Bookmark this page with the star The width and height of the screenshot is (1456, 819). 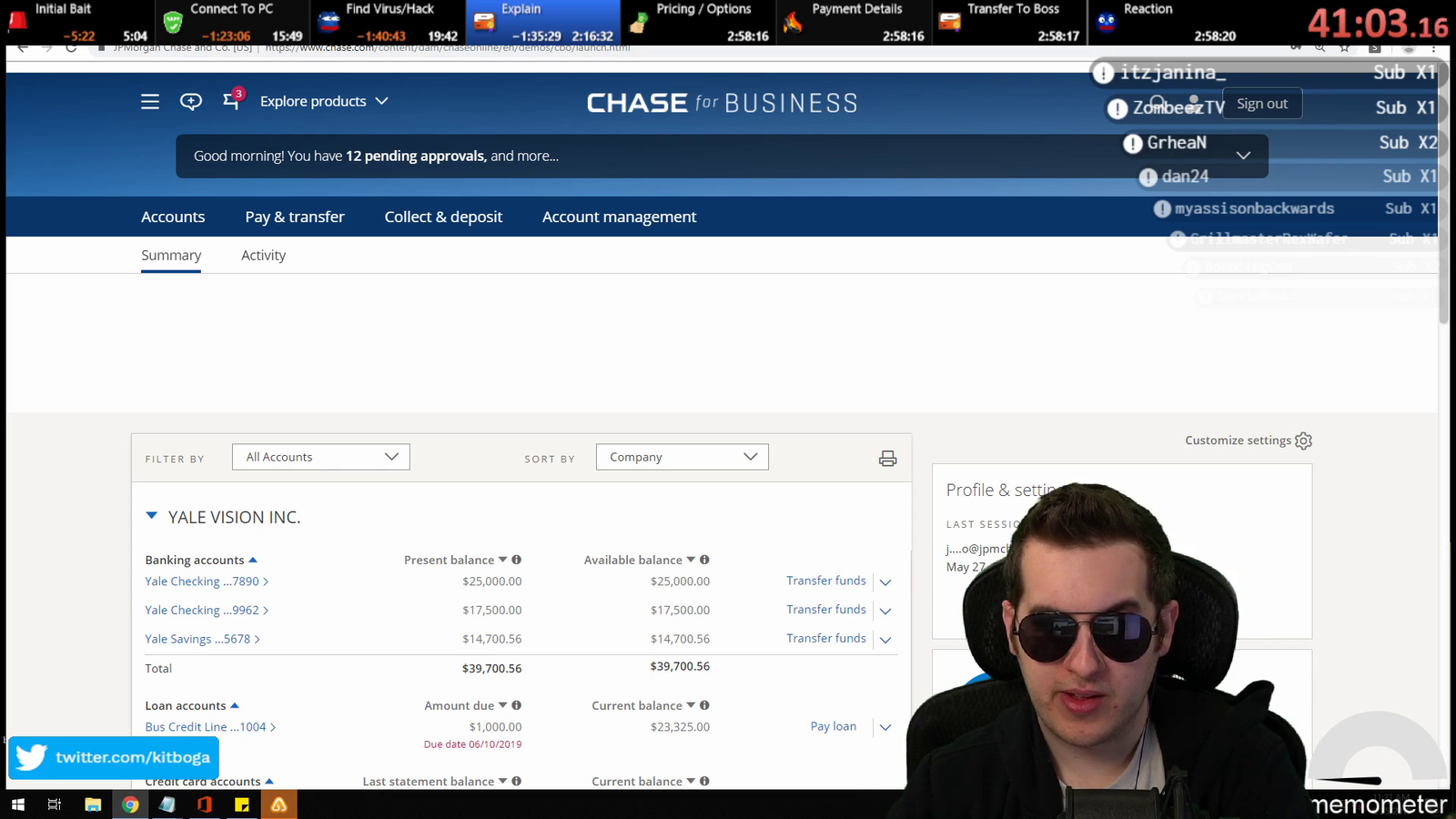1345,47
